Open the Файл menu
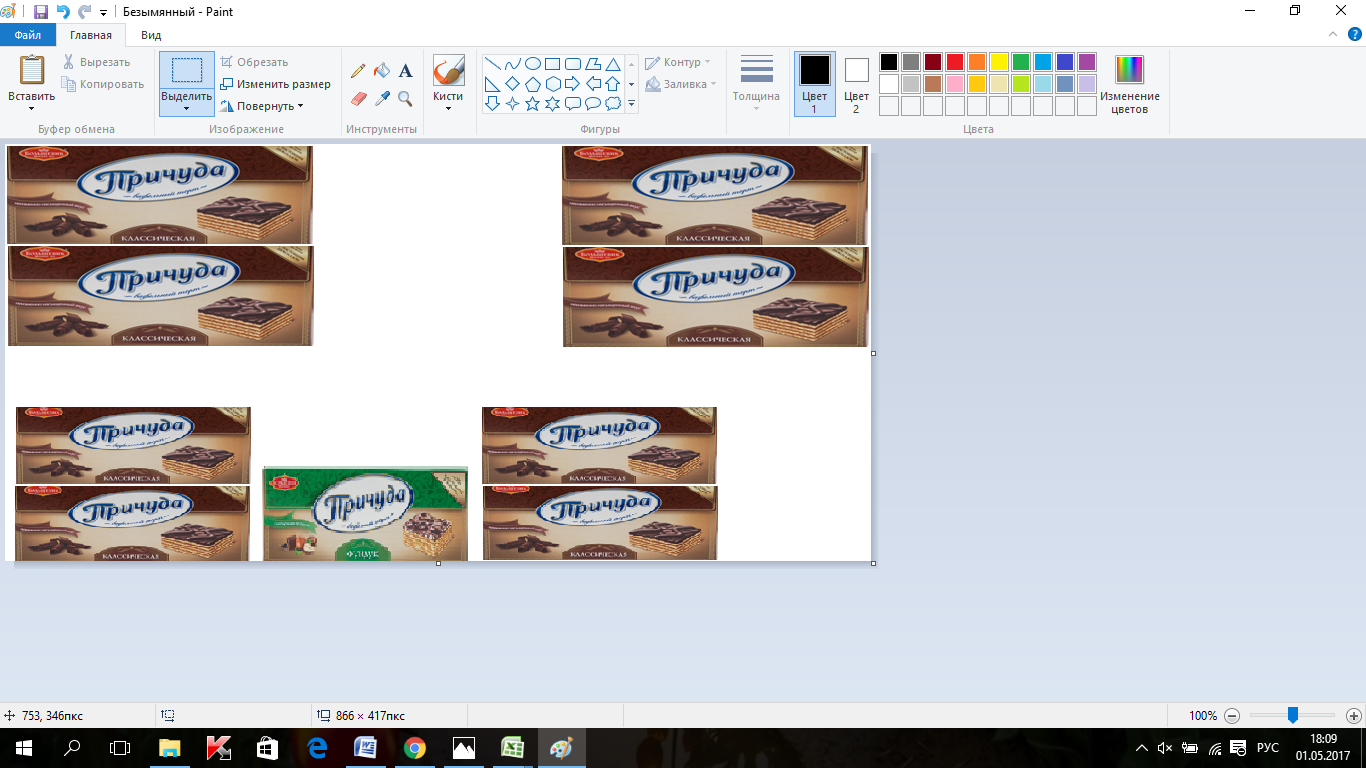Viewport: 1366px width, 768px height. pos(28,34)
